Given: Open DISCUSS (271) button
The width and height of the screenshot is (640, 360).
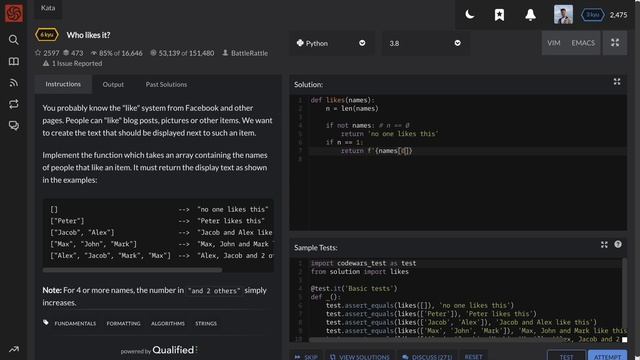Looking at the screenshot, I should [x=427, y=357].
